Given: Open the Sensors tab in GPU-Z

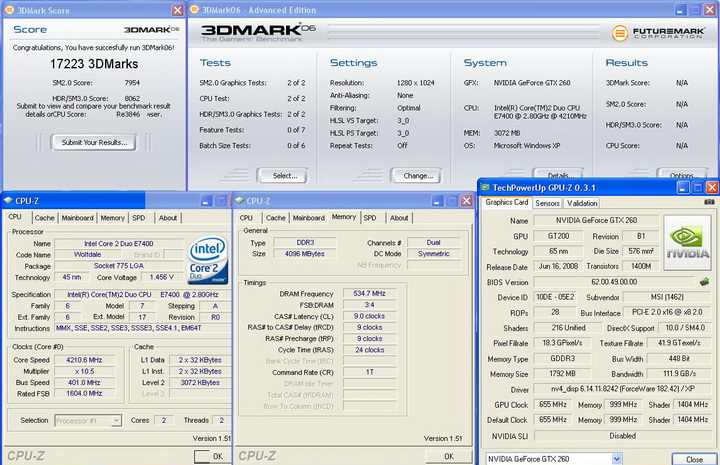Looking at the screenshot, I should coord(547,203).
